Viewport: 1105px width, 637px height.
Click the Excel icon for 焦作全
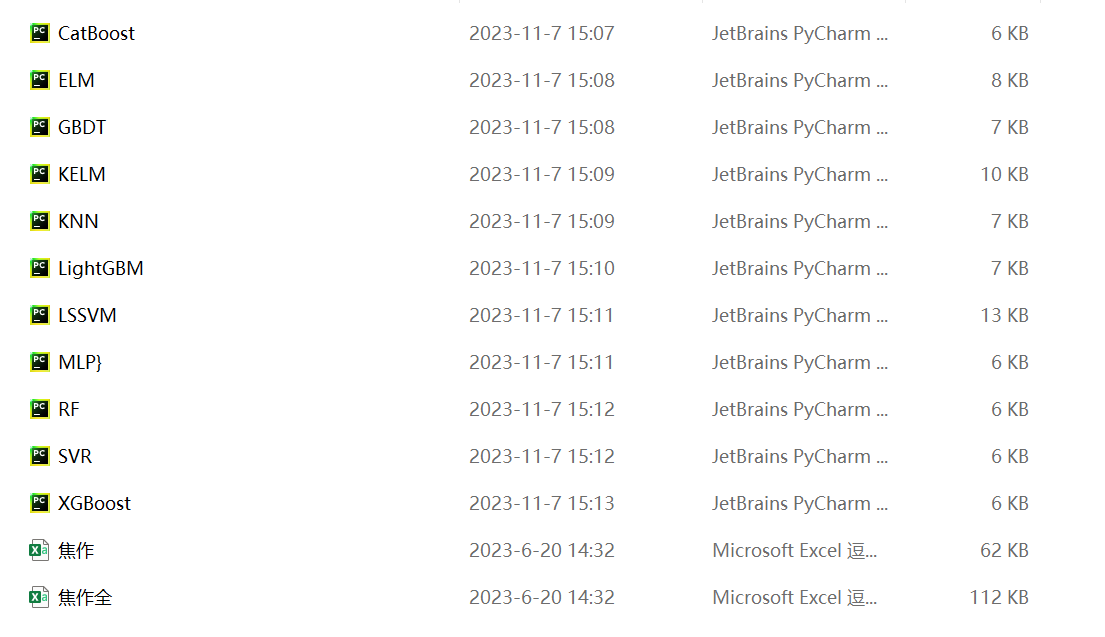click(x=40, y=597)
